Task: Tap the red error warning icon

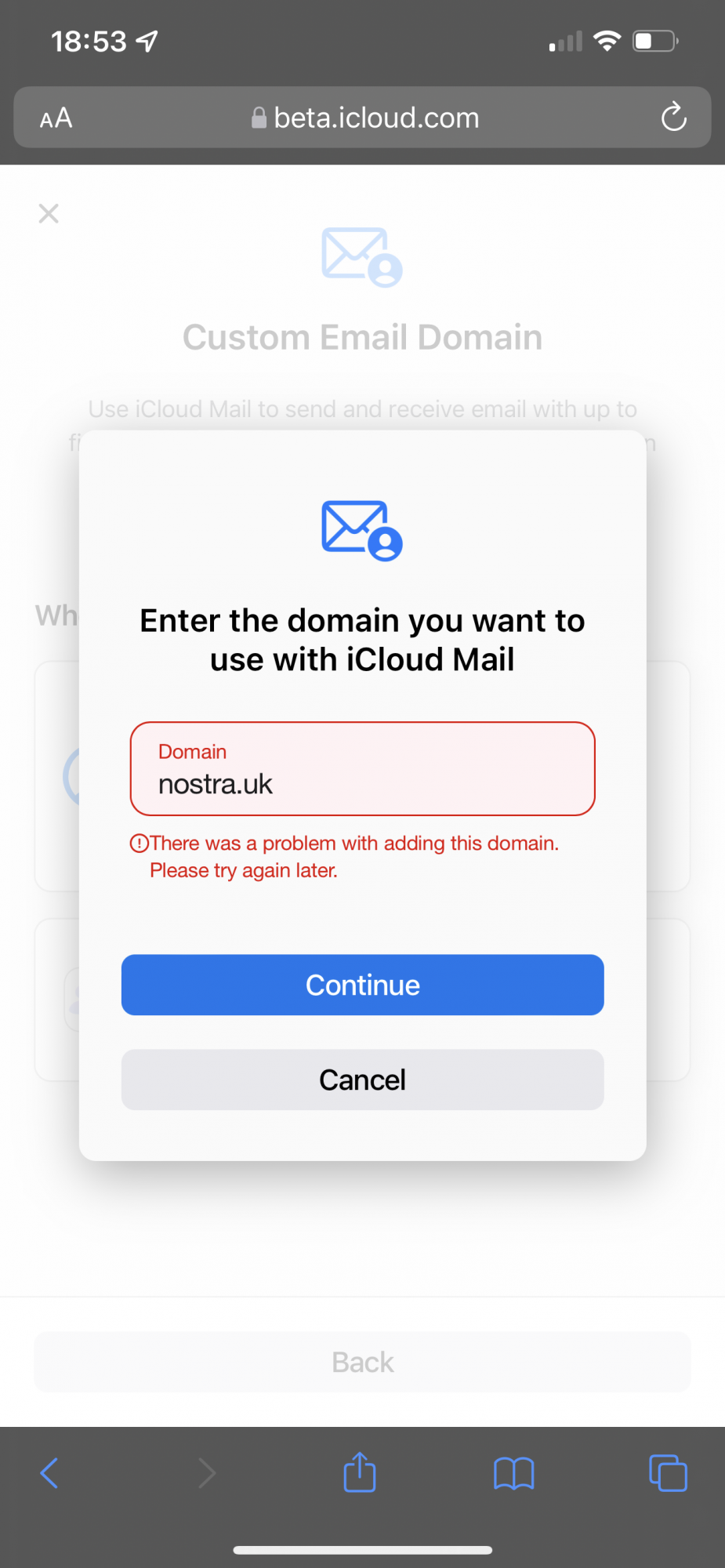Action: pos(139,844)
